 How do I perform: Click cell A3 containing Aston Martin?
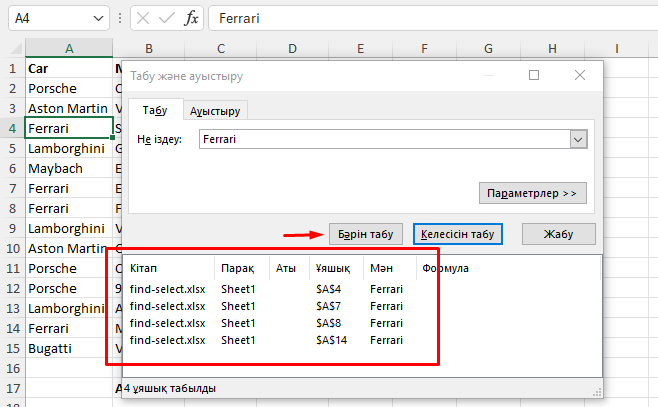click(69, 109)
